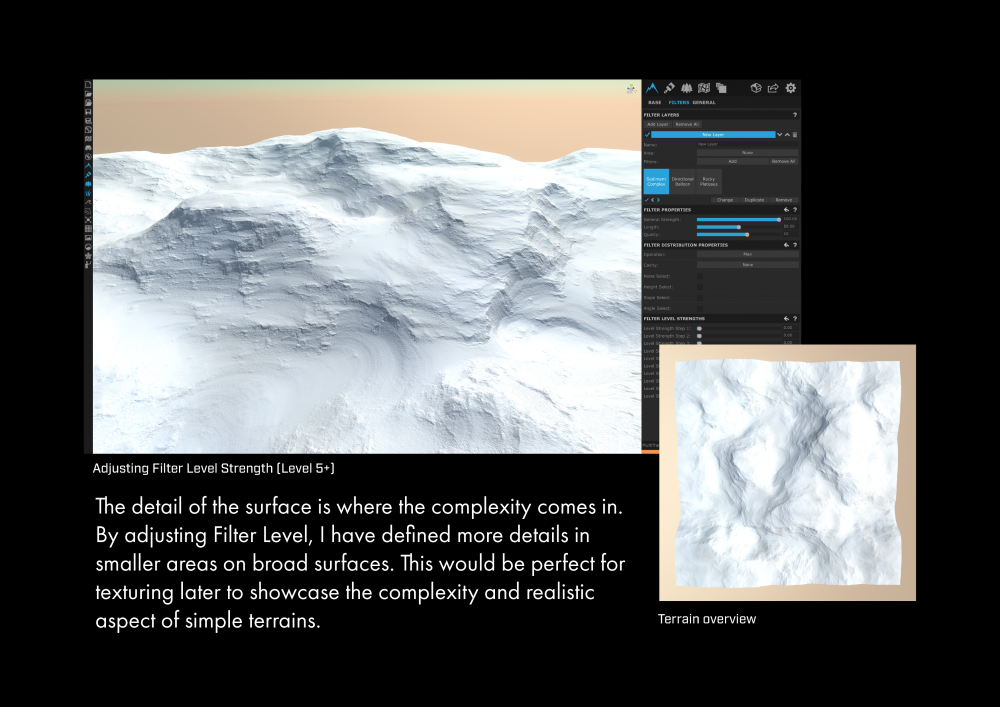
Task: Delete New Layer with trash icon
Action: click(795, 134)
